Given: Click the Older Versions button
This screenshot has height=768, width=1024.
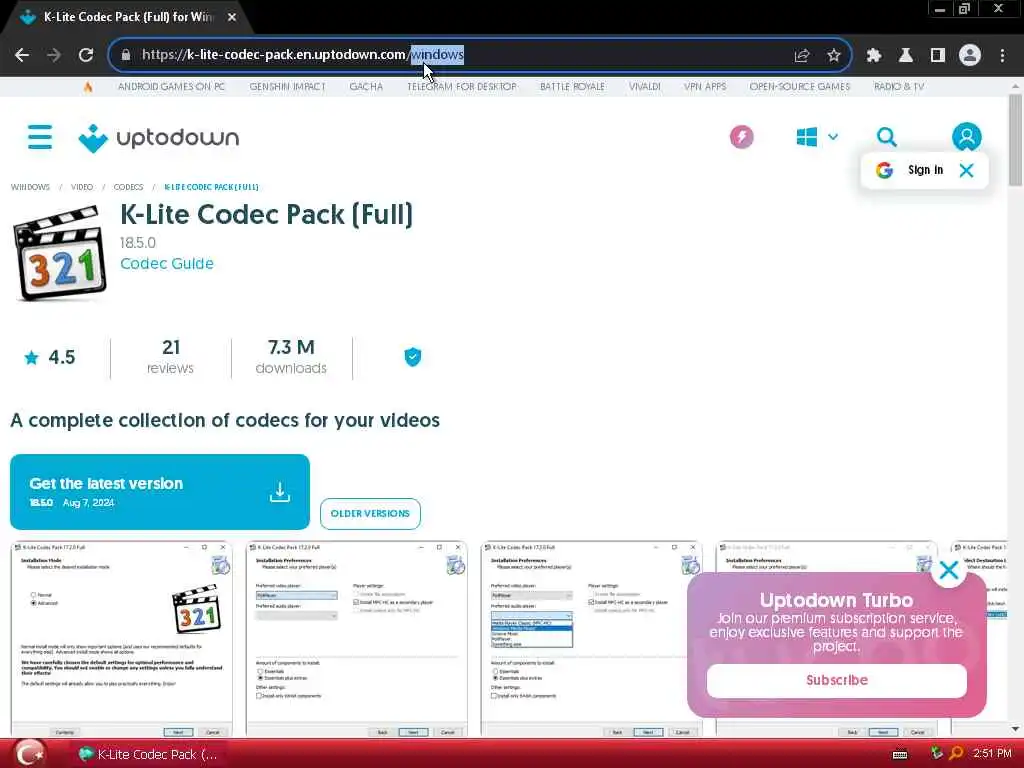Looking at the screenshot, I should 370,513.
